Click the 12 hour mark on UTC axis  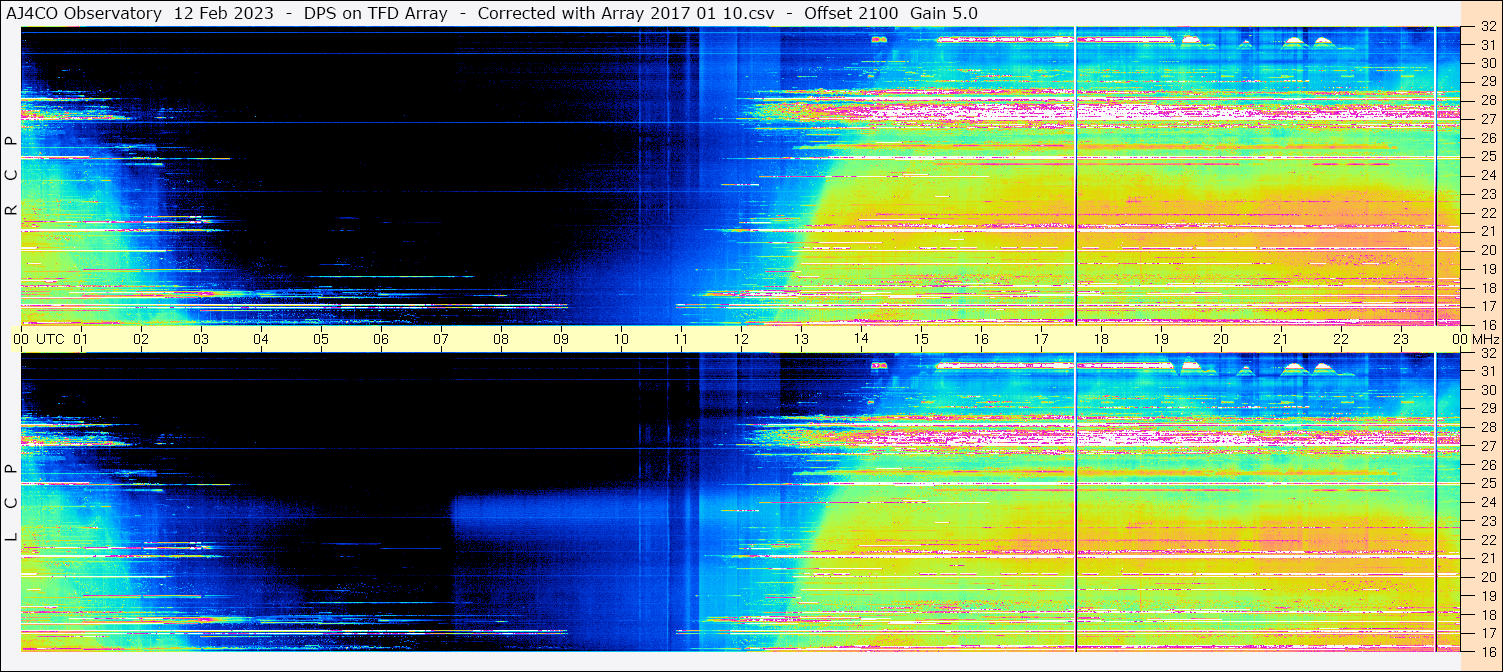(x=741, y=339)
